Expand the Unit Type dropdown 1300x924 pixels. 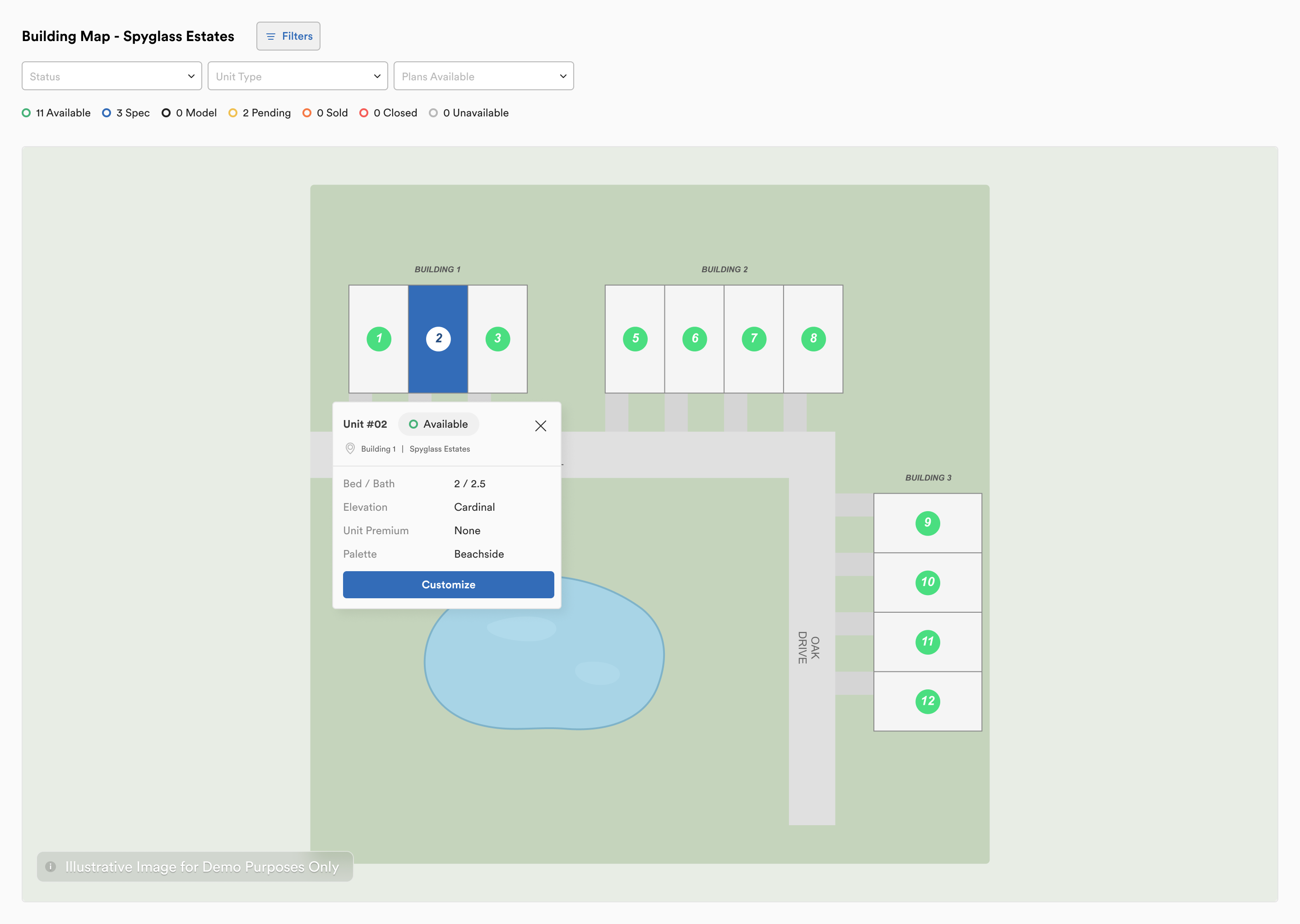tap(297, 76)
